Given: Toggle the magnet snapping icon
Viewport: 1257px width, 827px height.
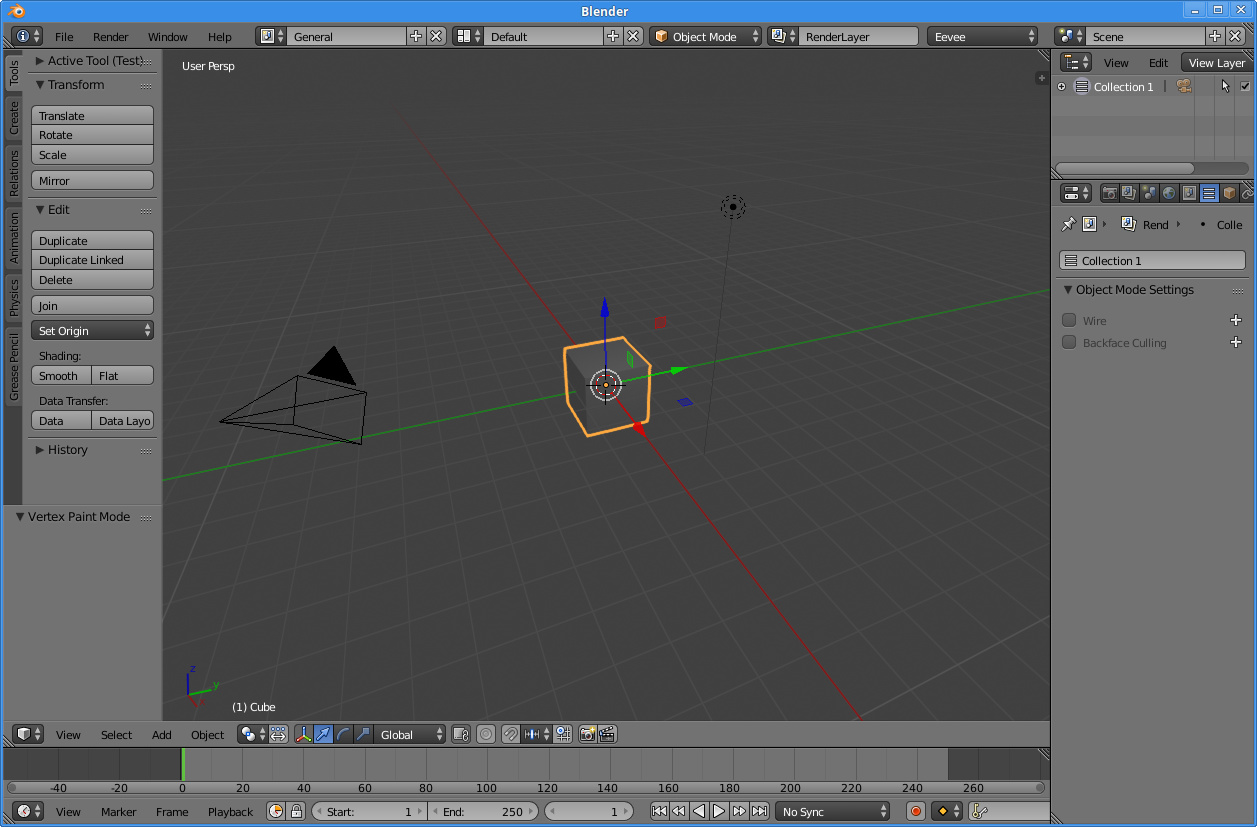Looking at the screenshot, I should 510,734.
